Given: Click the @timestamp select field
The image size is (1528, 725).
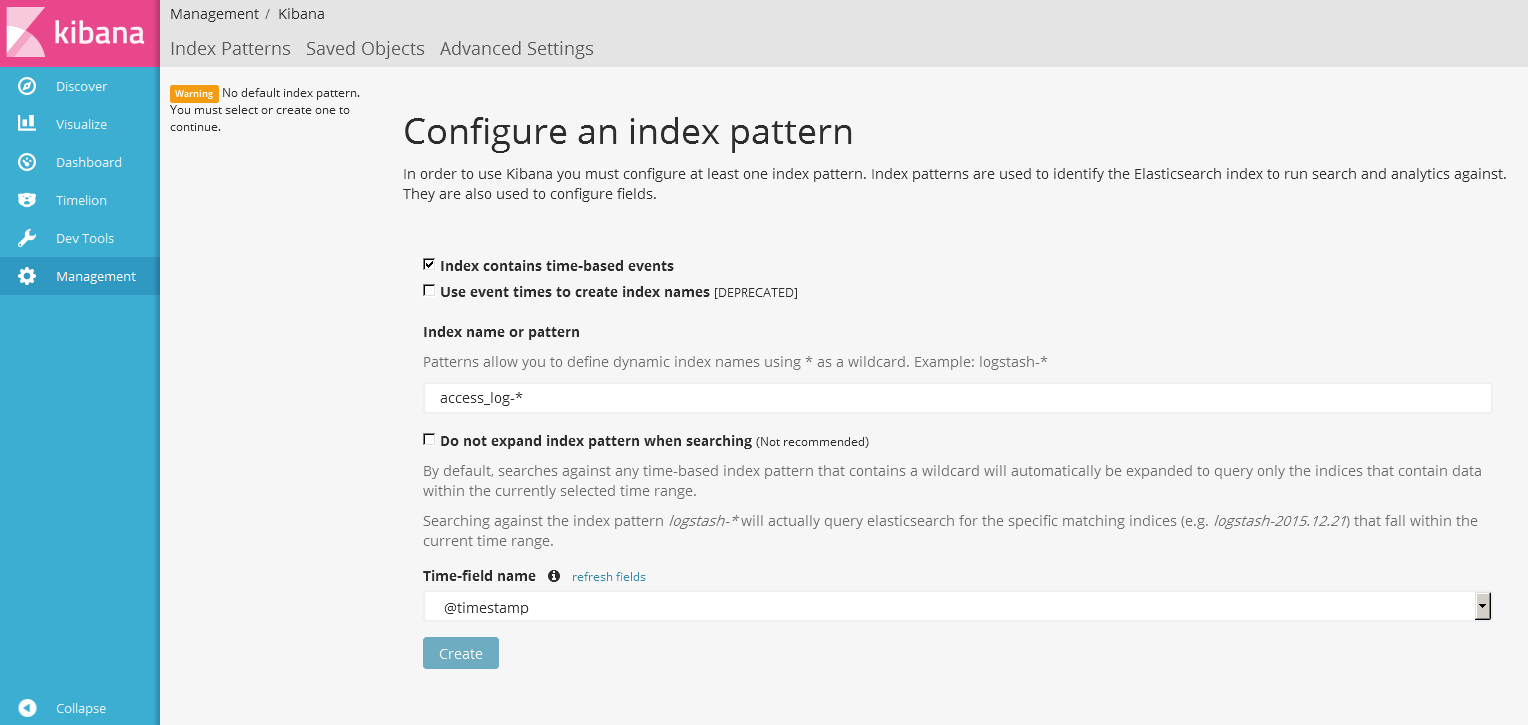Looking at the screenshot, I should (x=957, y=606).
